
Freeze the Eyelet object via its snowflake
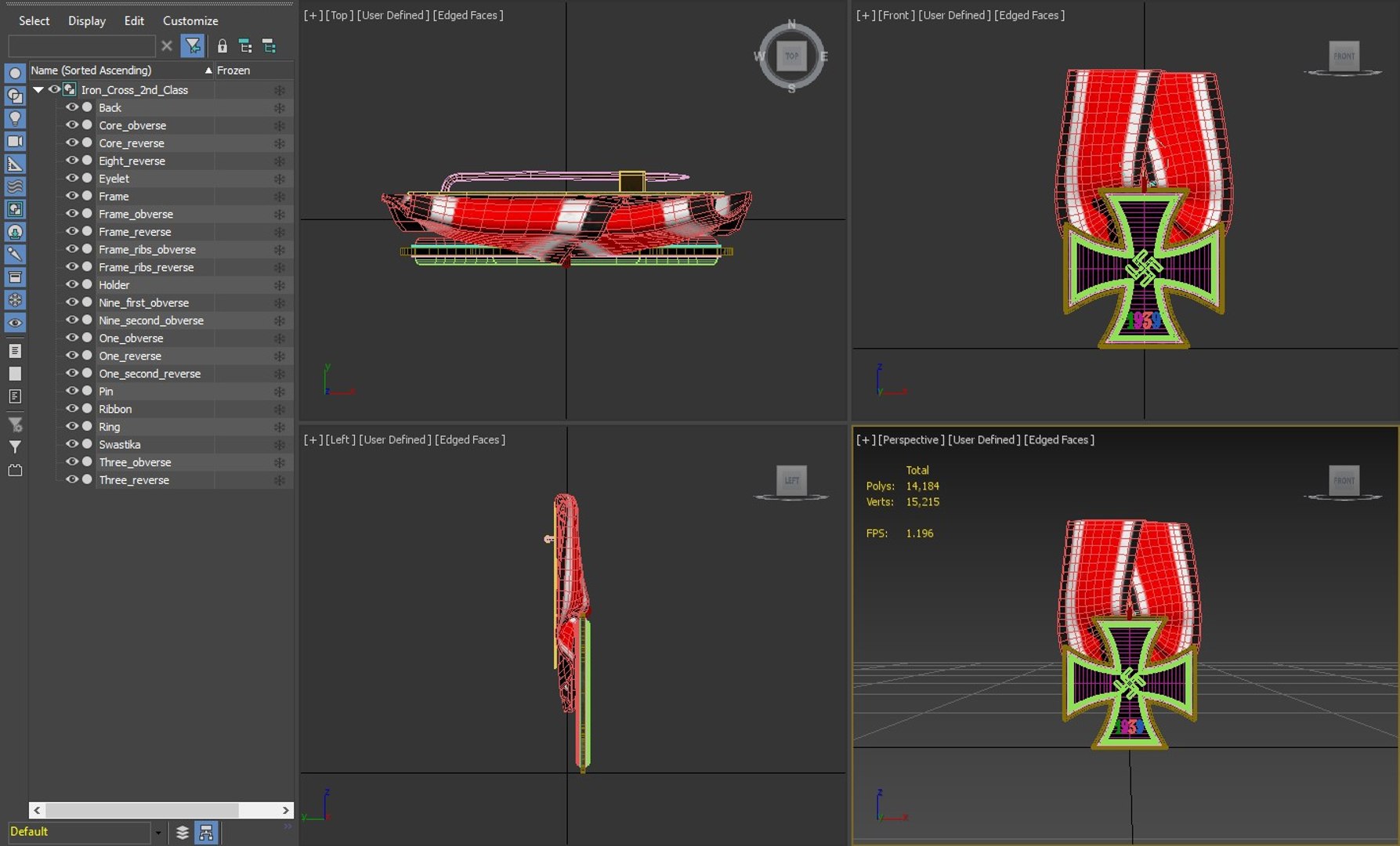point(279,179)
